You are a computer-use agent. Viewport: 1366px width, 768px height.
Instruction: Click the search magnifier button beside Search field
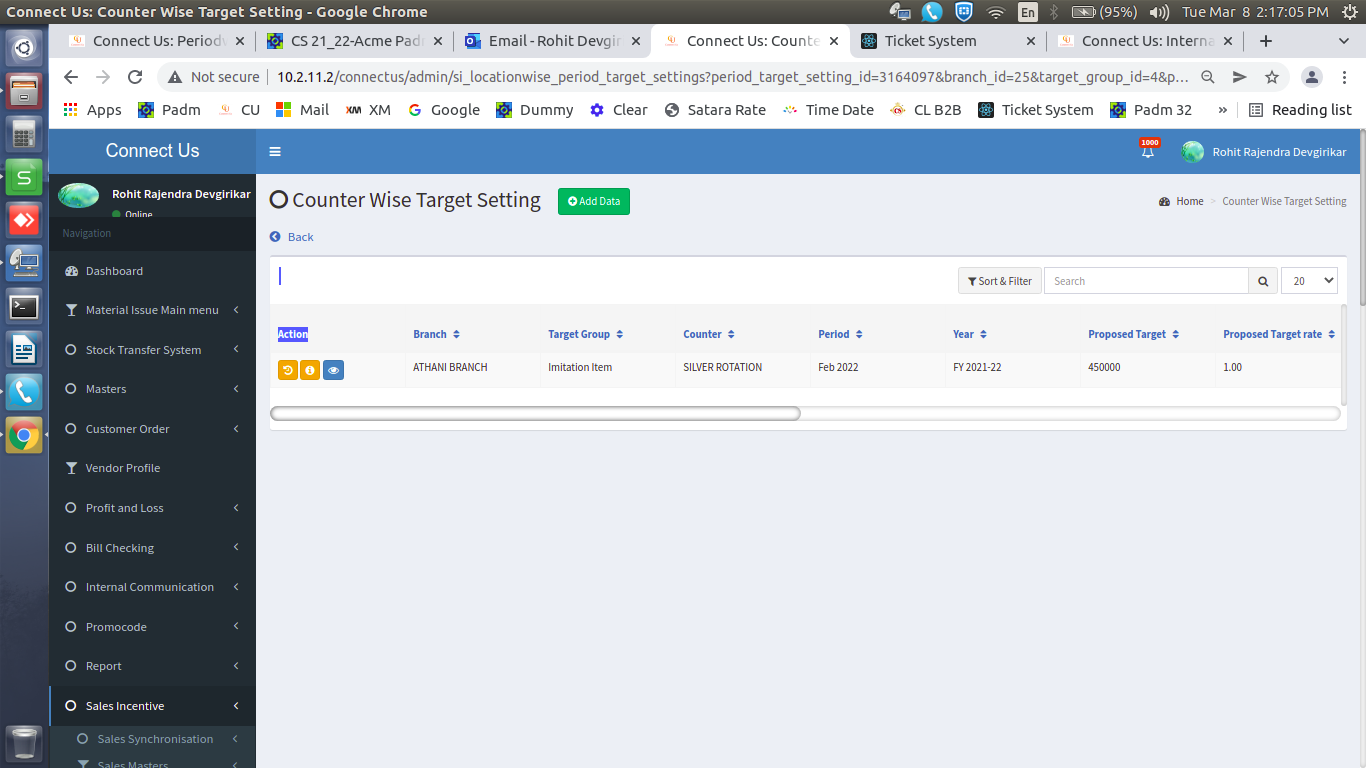click(1263, 281)
